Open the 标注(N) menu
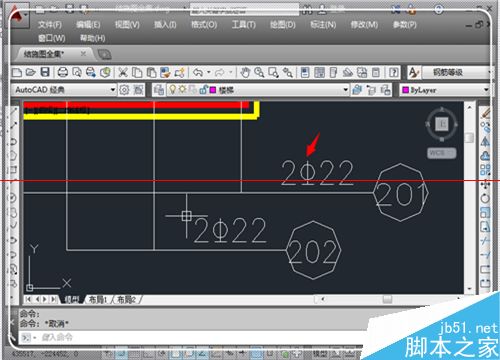 coord(323,25)
